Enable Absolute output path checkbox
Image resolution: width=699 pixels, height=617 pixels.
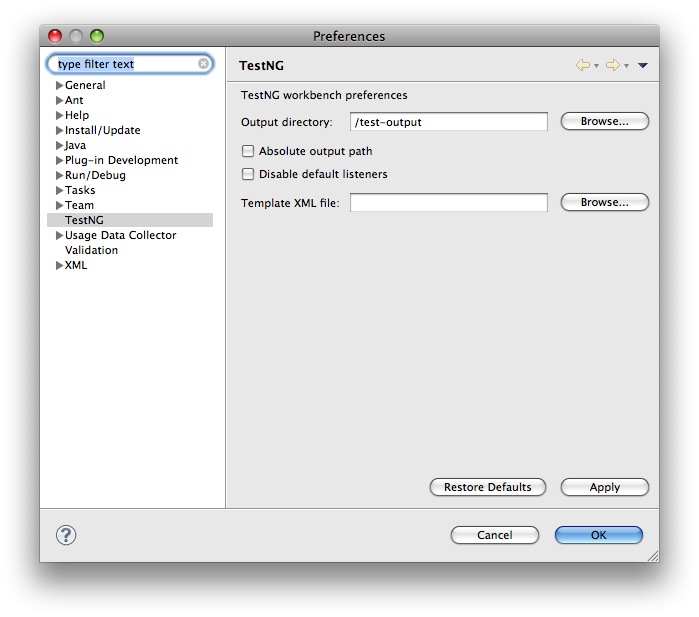tap(248, 152)
